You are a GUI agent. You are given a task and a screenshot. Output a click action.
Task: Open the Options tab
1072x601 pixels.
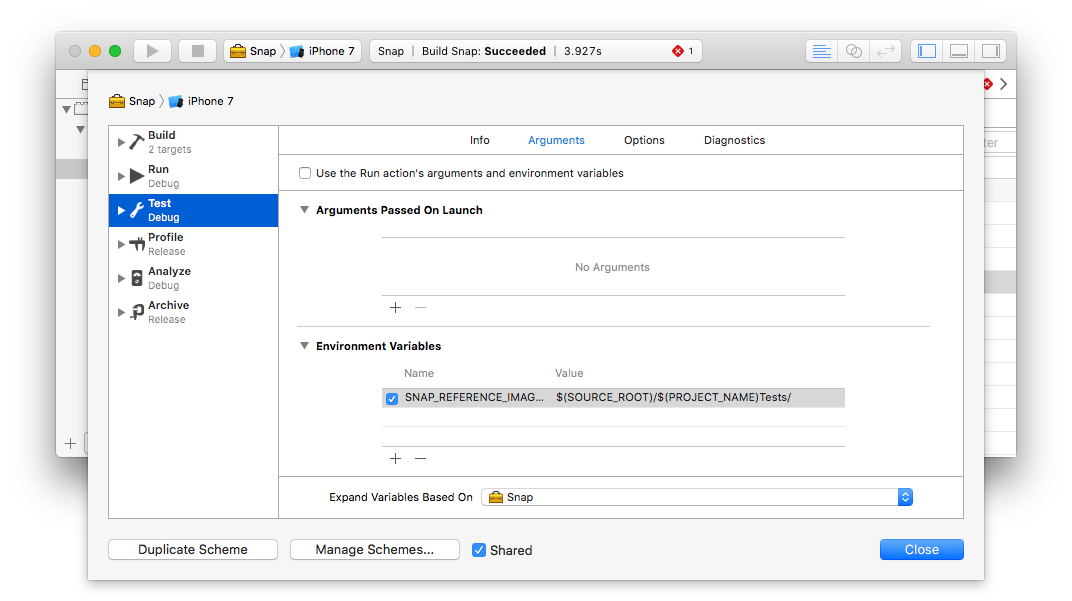pos(643,140)
